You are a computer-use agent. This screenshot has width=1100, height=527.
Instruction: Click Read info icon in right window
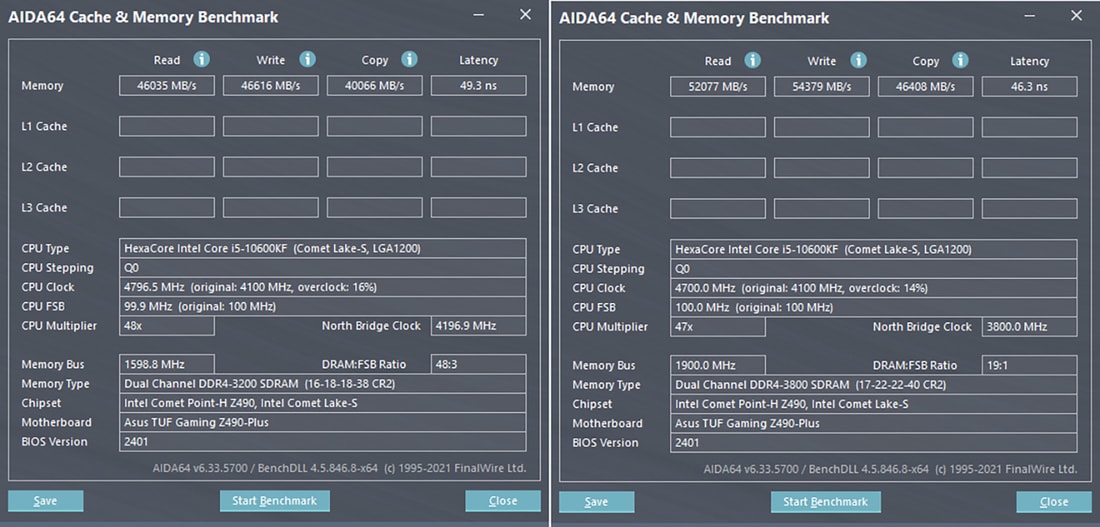pos(752,61)
